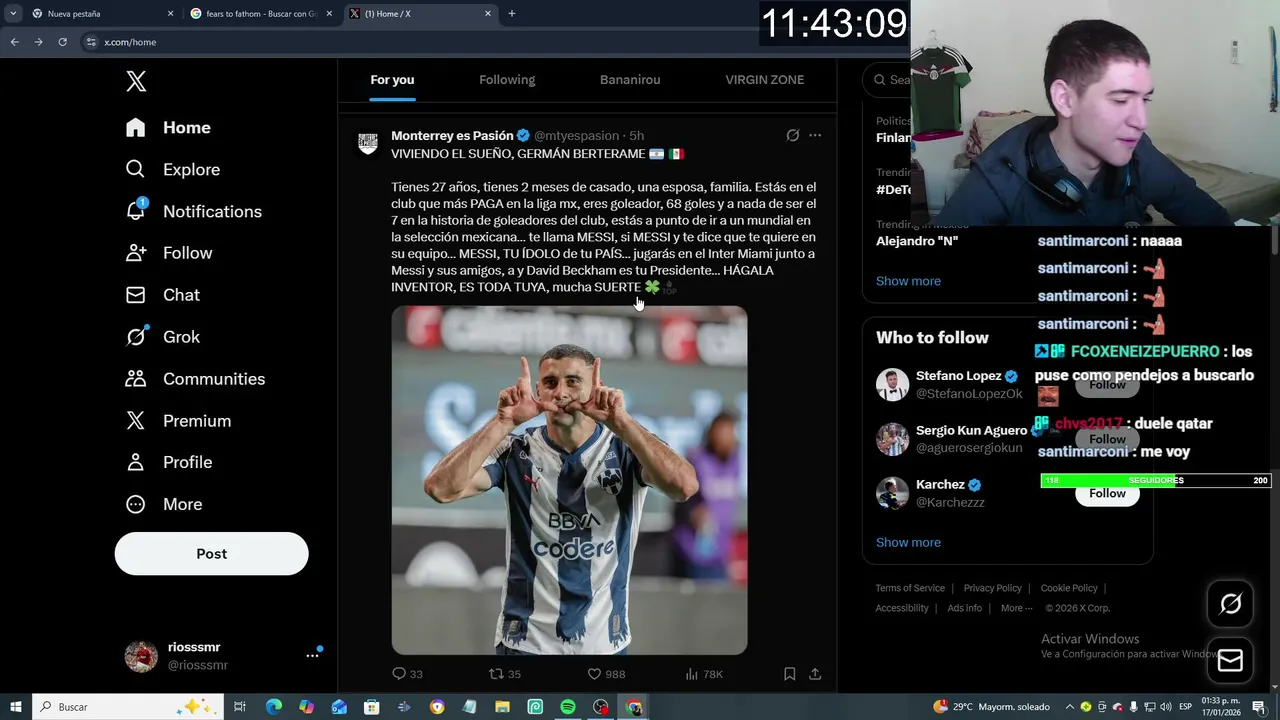This screenshot has width=1280, height=720.
Task: Repost the post with 35 reposts
Action: (504, 674)
